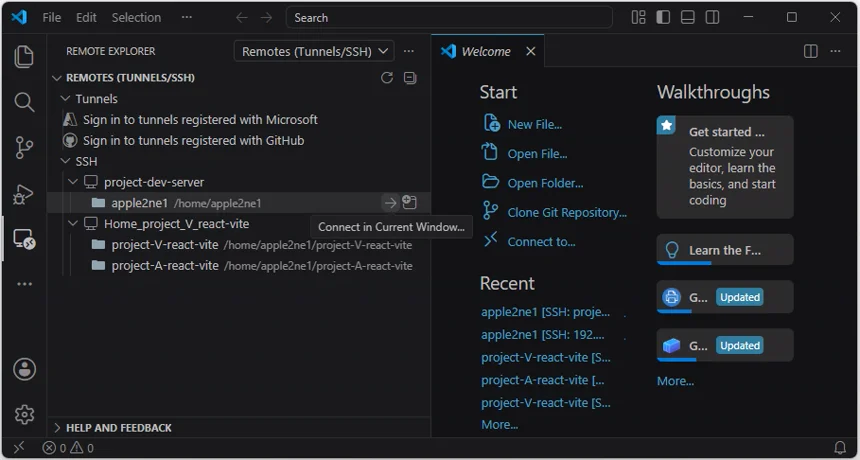The width and height of the screenshot is (860, 460).
Task: Collapse the SSH tree node
Action: click(65, 161)
